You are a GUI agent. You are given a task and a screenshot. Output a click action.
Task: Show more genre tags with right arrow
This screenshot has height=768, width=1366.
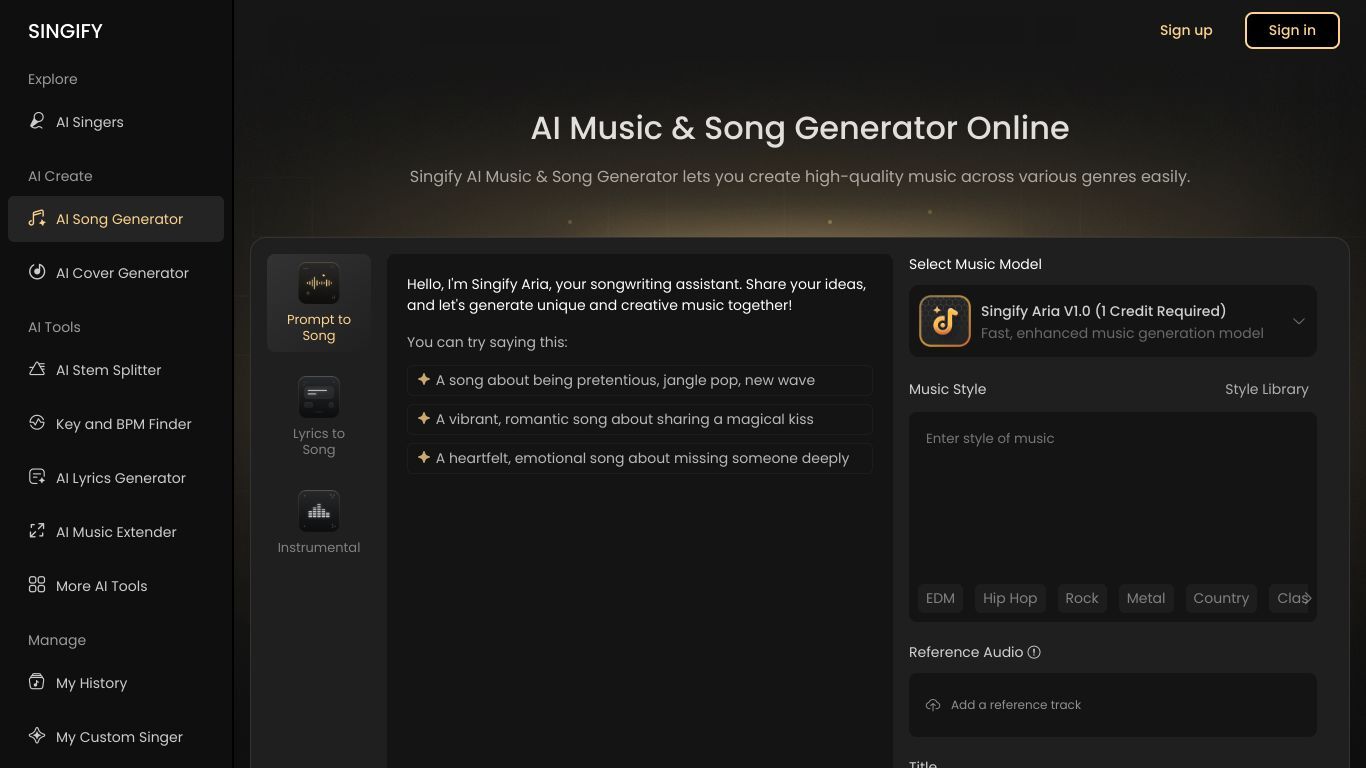pyautogui.click(x=1306, y=598)
